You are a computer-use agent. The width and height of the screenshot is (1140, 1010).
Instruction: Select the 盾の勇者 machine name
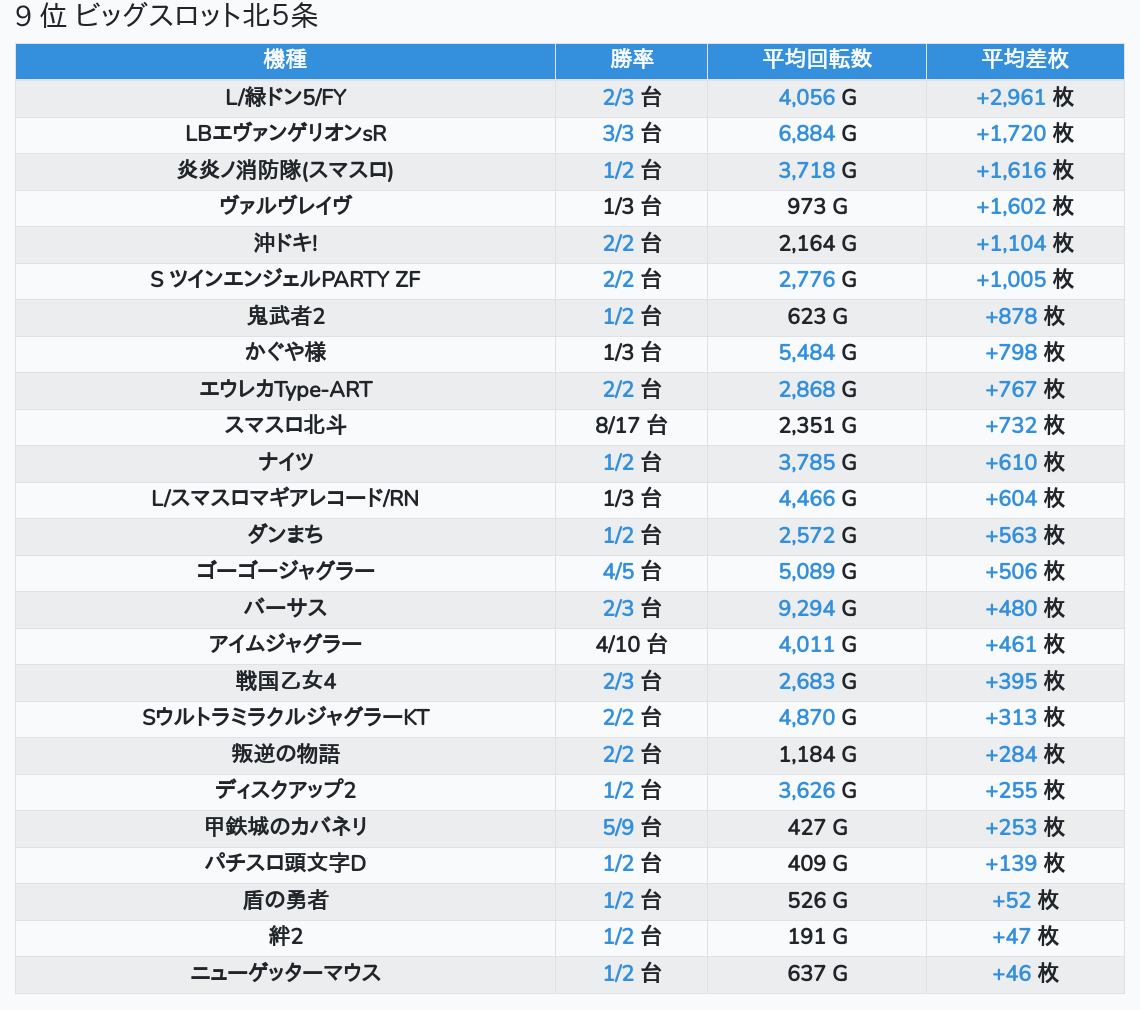coord(285,900)
